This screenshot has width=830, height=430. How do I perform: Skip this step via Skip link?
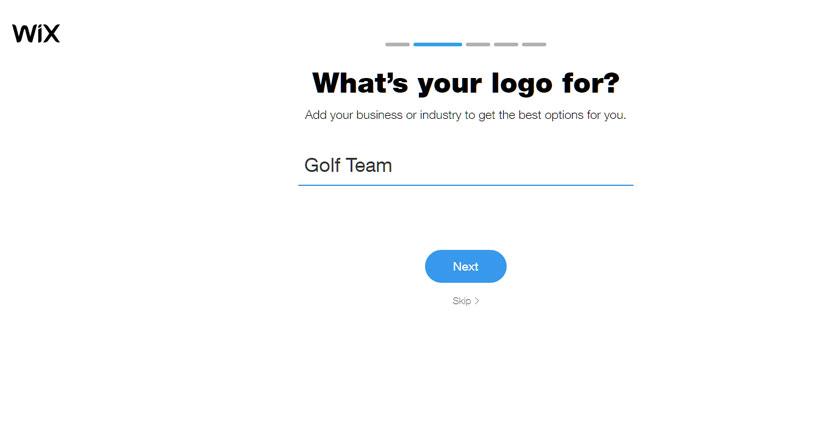point(466,301)
